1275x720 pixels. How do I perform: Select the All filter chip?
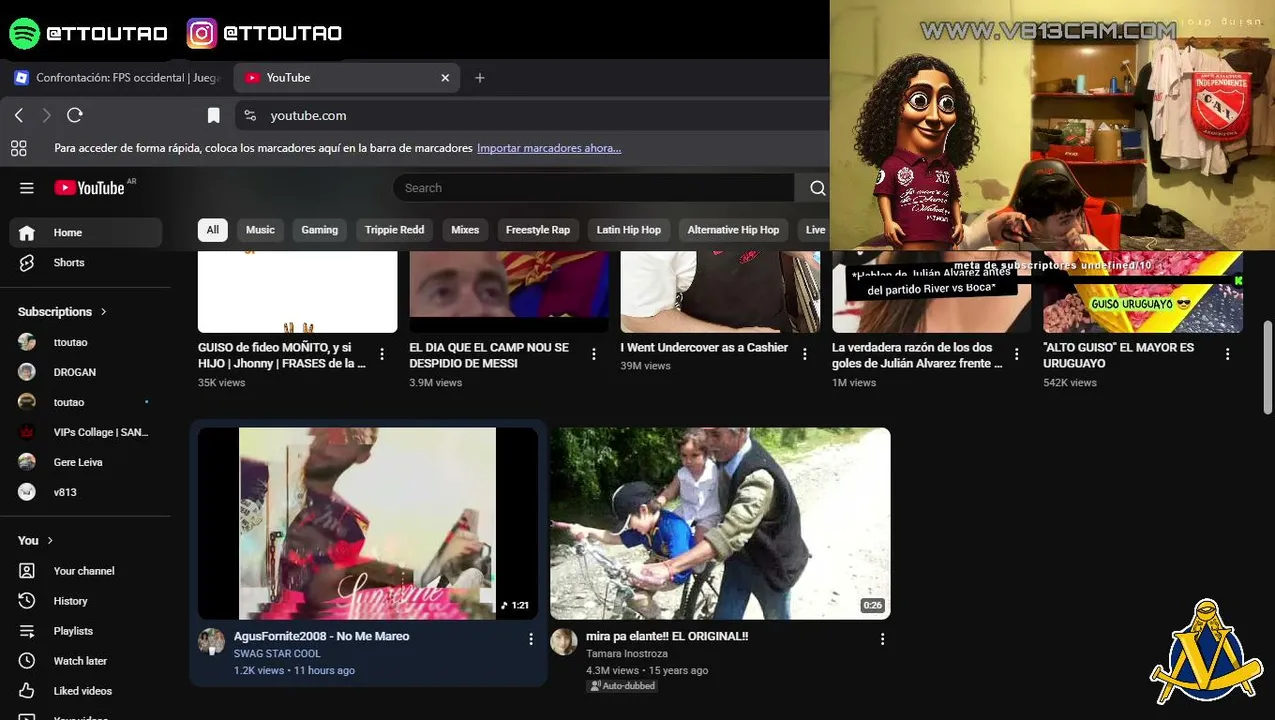click(213, 230)
